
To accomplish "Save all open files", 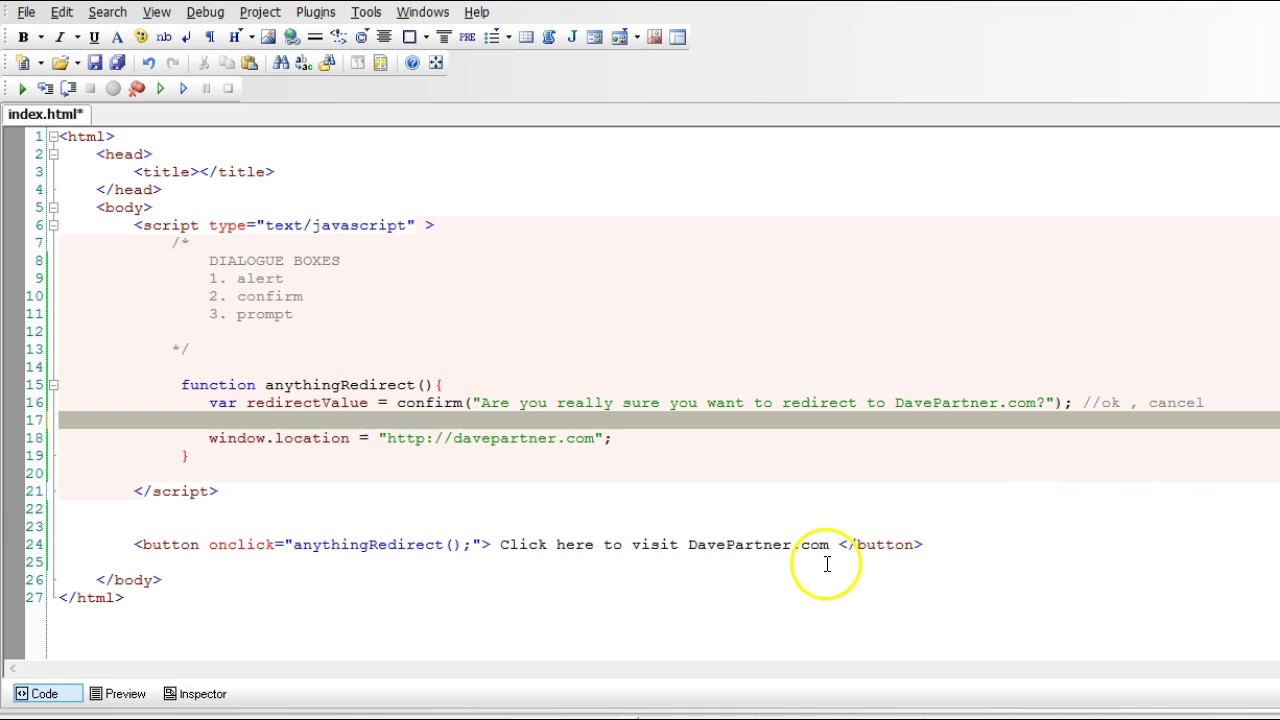I will 117,62.
